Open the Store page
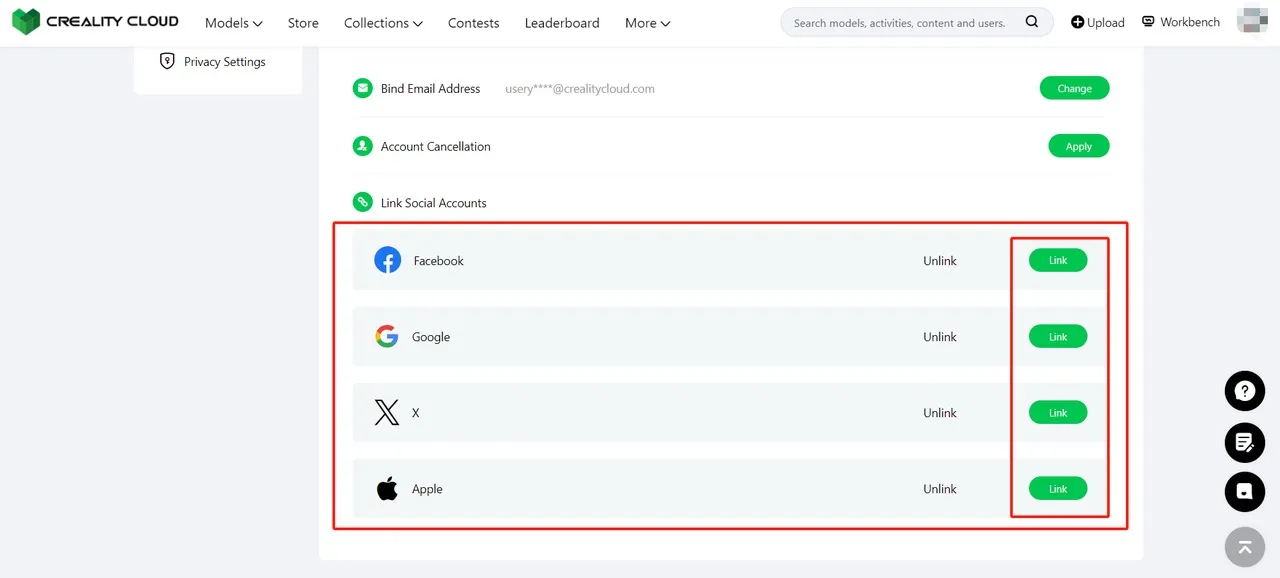Image resolution: width=1280 pixels, height=578 pixels. [x=303, y=23]
